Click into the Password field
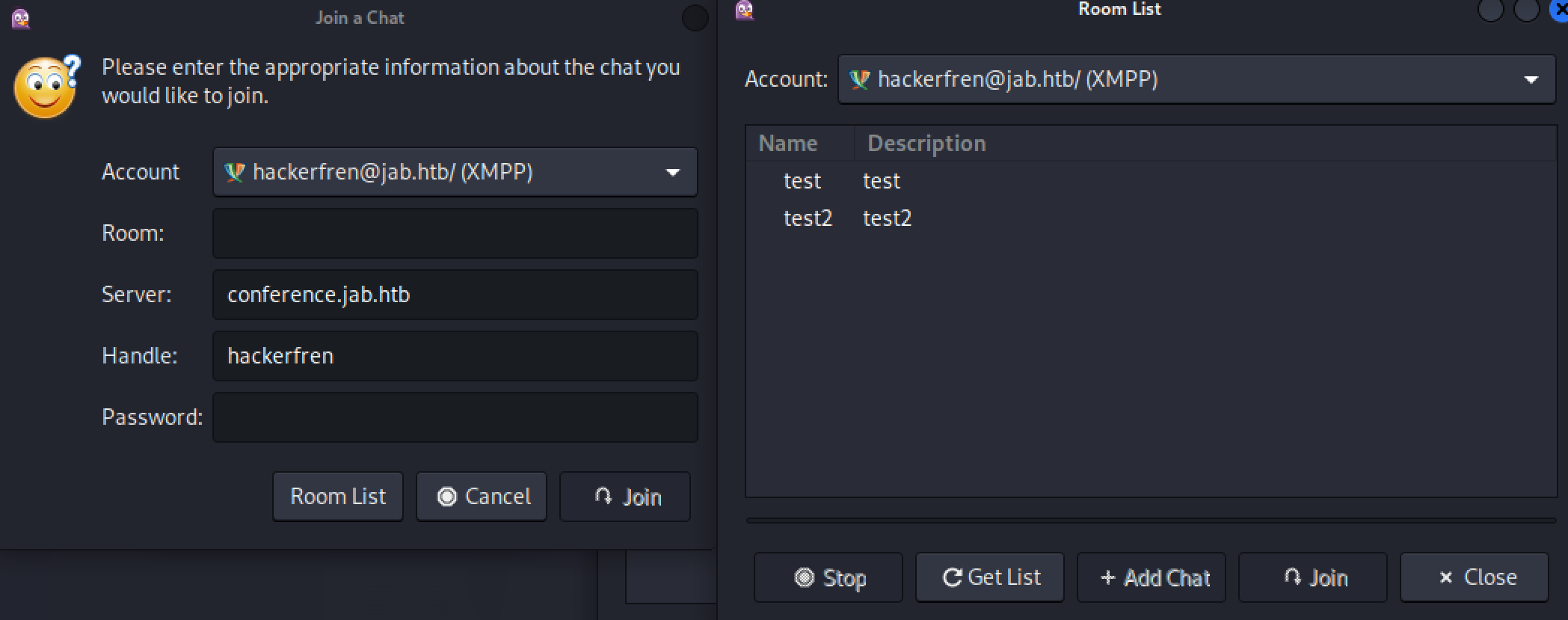The width and height of the screenshot is (1568, 620). [x=455, y=417]
